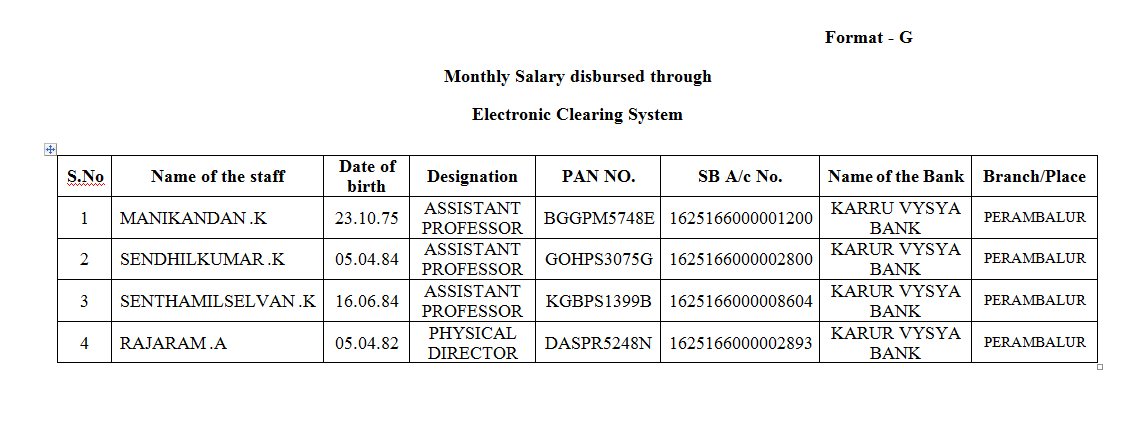Click the 'Electronic Clearing System' heading
This screenshot has width=1121, height=421.
coord(577,114)
